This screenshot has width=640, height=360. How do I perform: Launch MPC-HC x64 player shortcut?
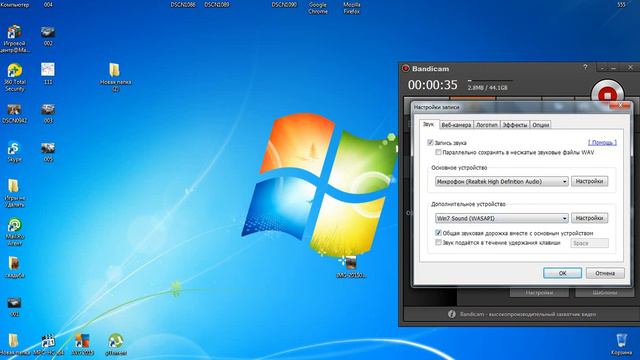[x=48, y=344]
